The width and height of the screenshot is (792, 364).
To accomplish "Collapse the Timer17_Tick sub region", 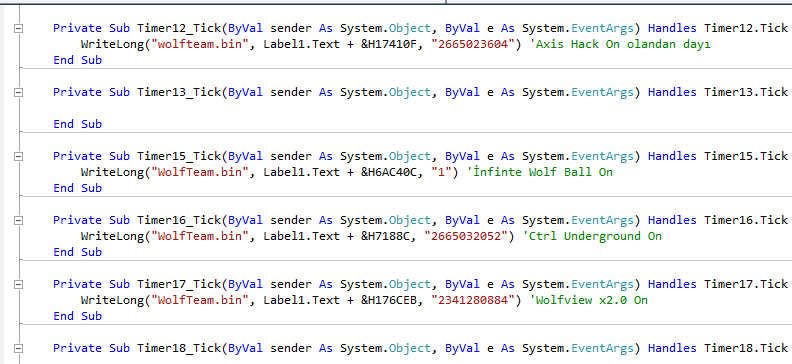I will tap(18, 284).
